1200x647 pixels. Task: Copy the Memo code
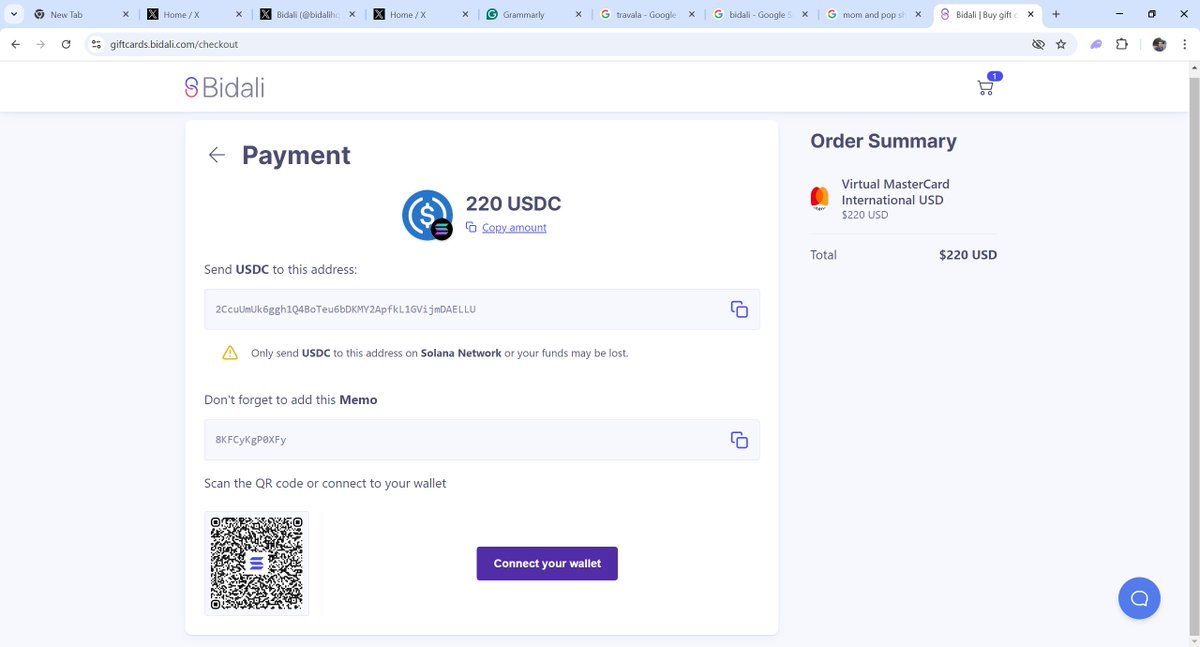(739, 440)
